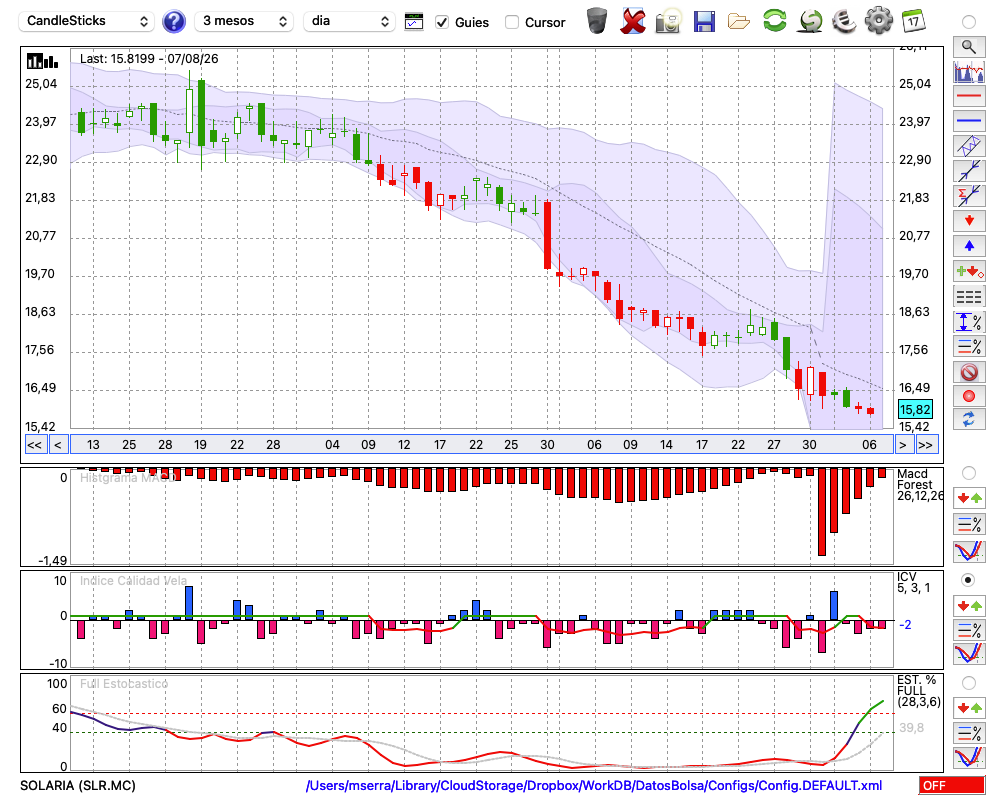
Task: Click the red OFF status indicator
Action: (952, 785)
